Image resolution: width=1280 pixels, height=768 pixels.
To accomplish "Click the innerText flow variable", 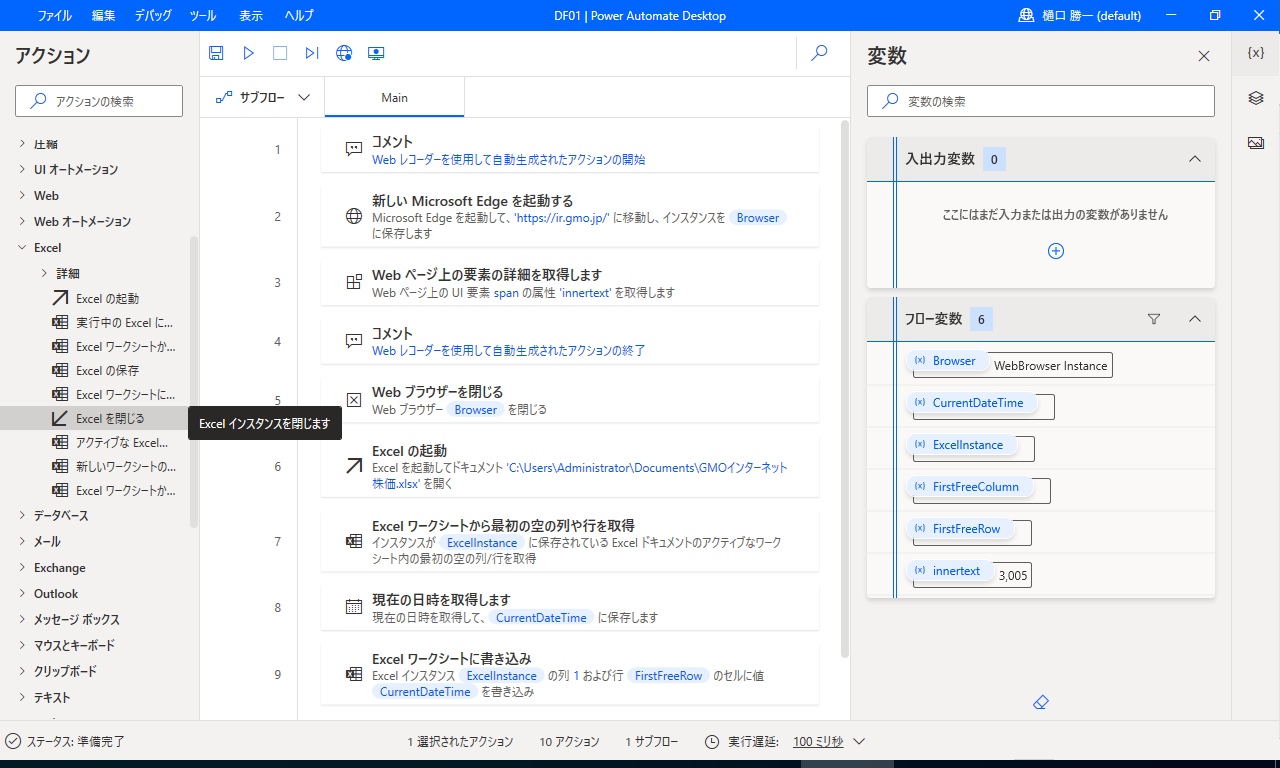I will click(950, 571).
